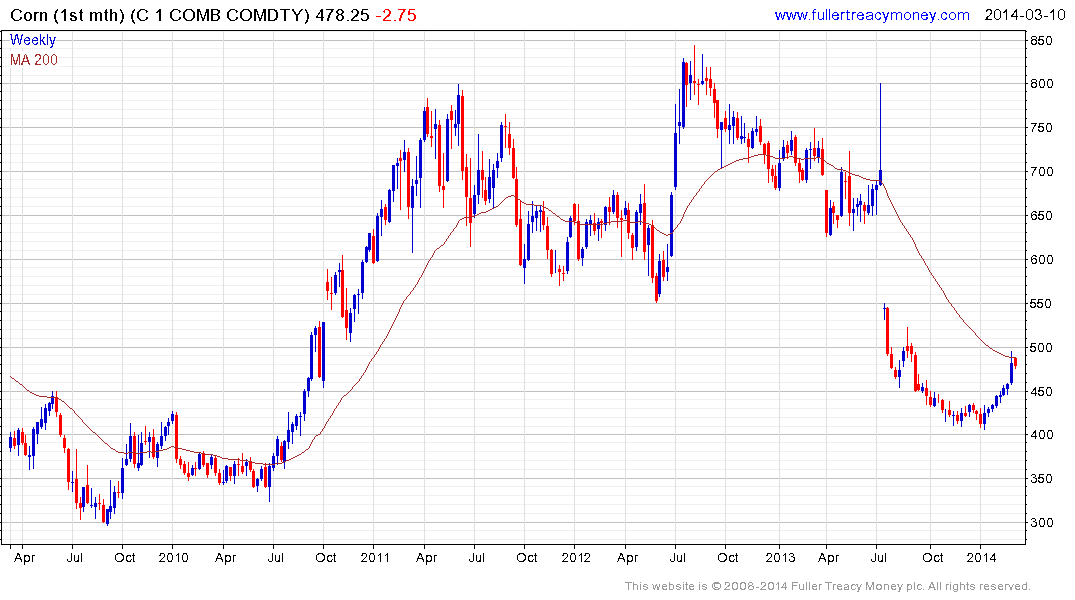Click the July 2013 spike candle near 800

coord(880,134)
